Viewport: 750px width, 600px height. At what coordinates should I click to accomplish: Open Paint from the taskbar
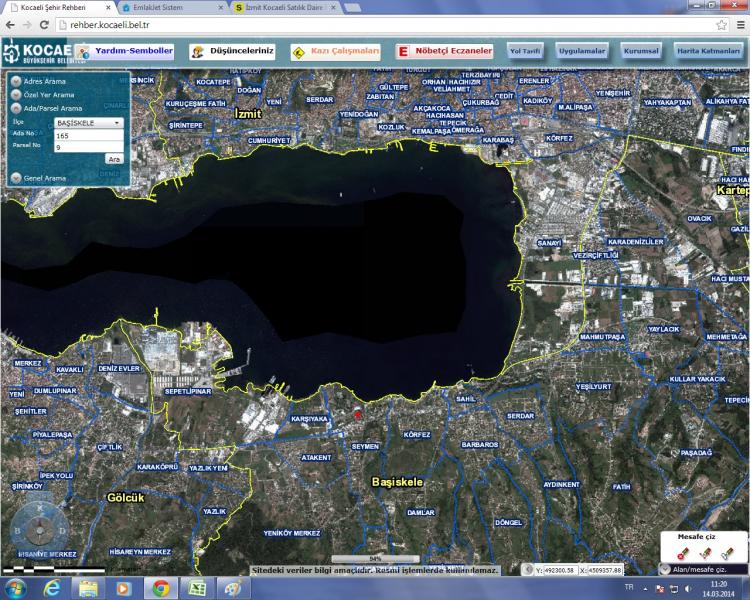pos(232,588)
